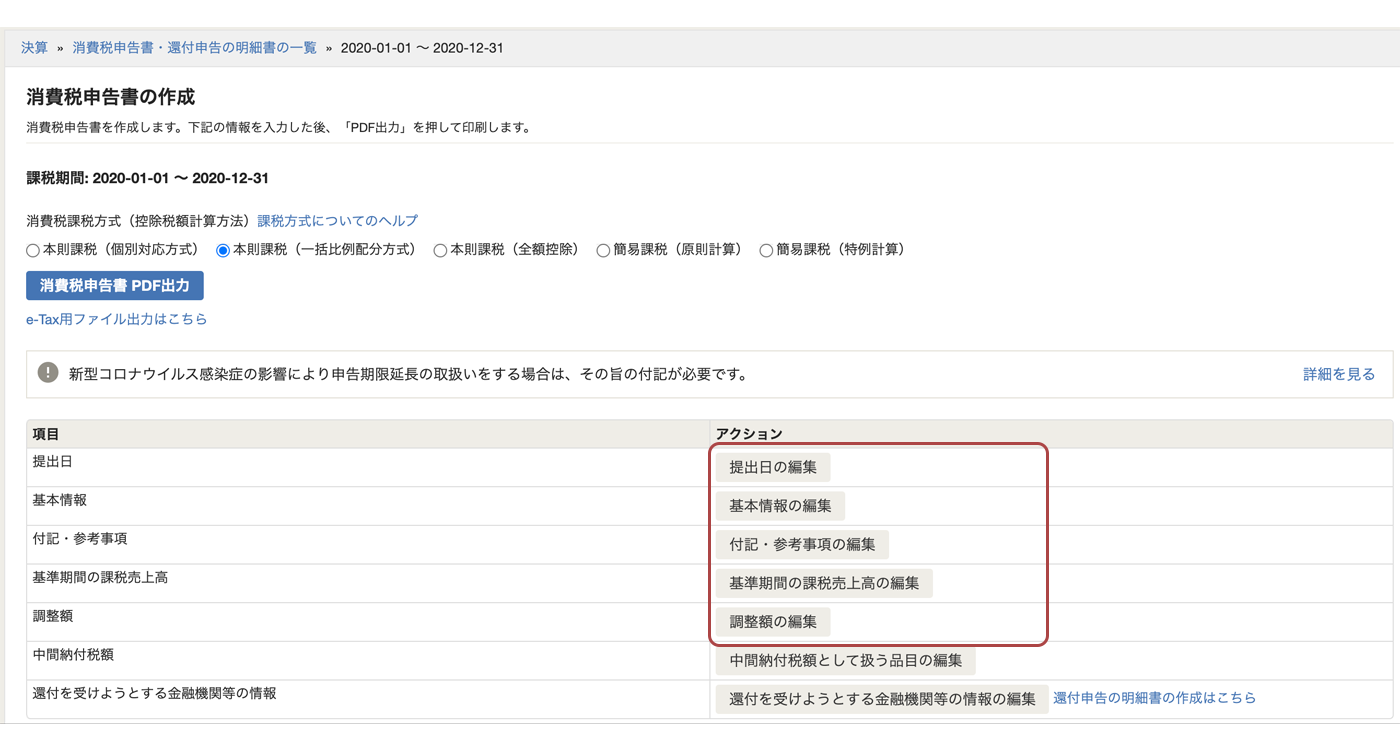Open e-Tax用ファイル出力はこちら link
1400x747 pixels.
click(x=117, y=319)
